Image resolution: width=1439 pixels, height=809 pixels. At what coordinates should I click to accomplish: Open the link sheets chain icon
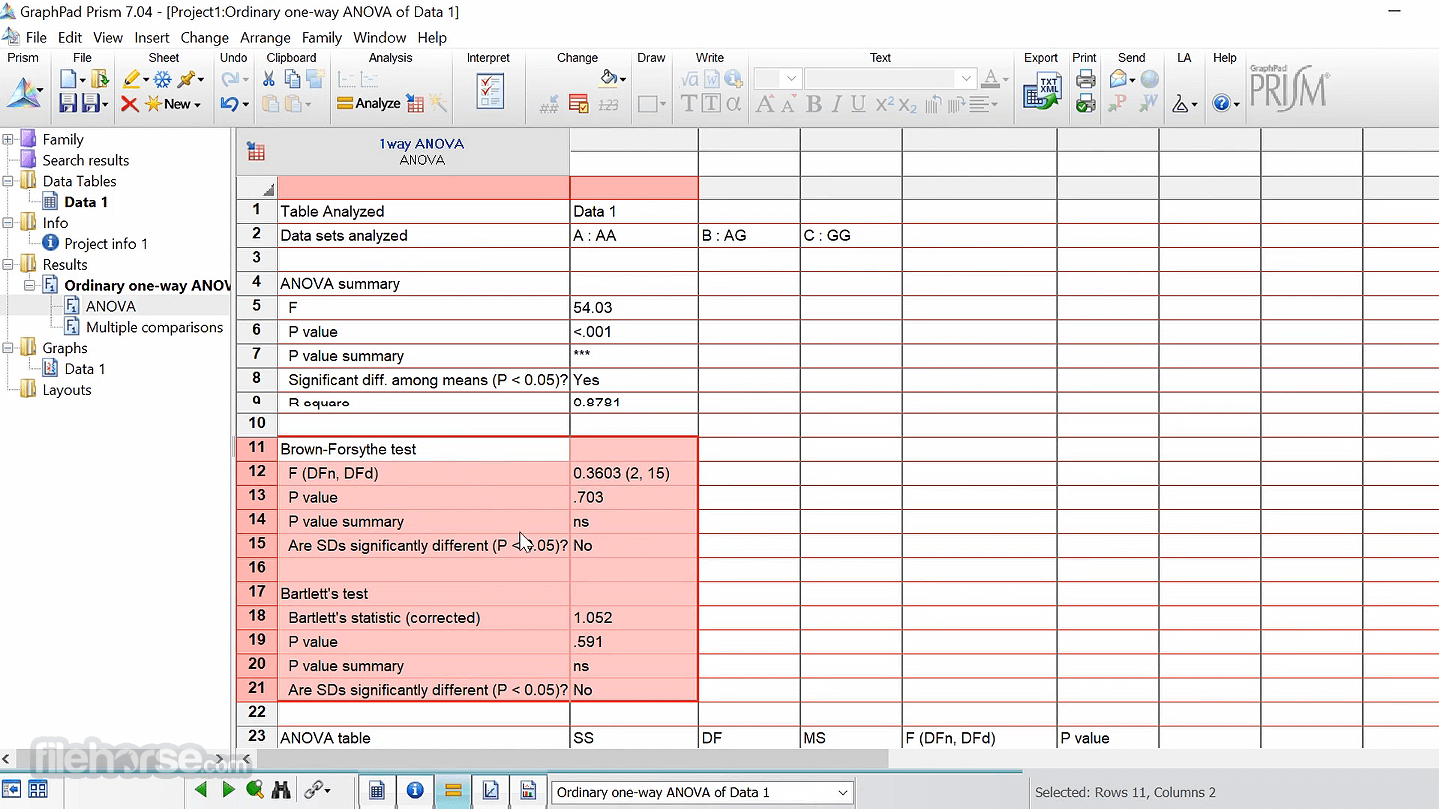[313, 790]
